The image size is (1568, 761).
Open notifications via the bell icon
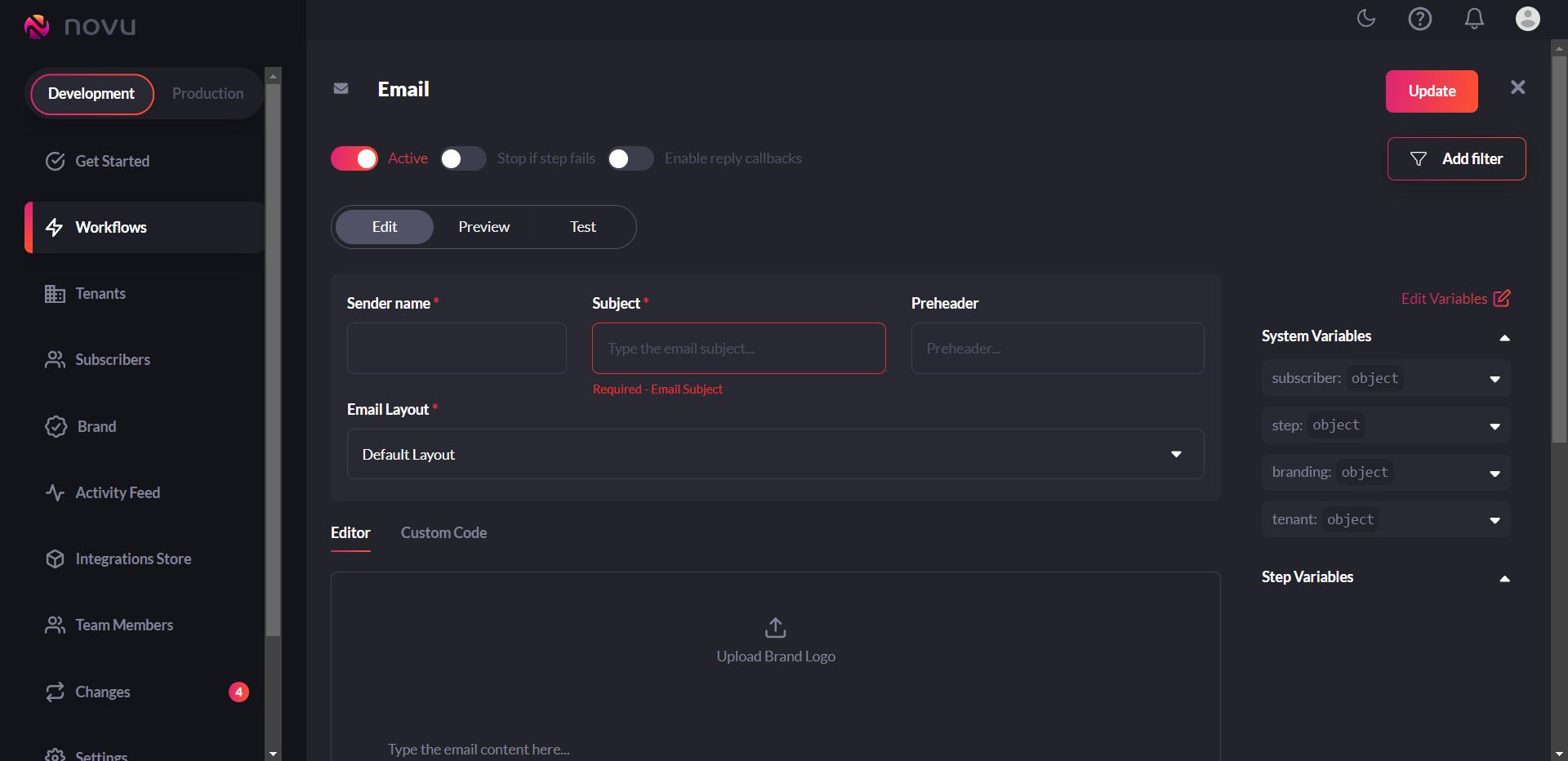point(1475,18)
